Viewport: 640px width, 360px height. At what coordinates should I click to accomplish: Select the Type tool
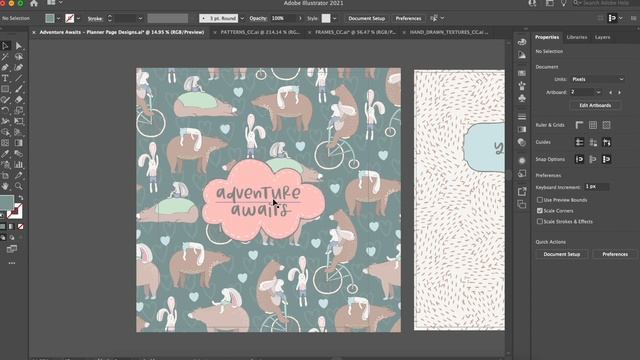[5, 78]
